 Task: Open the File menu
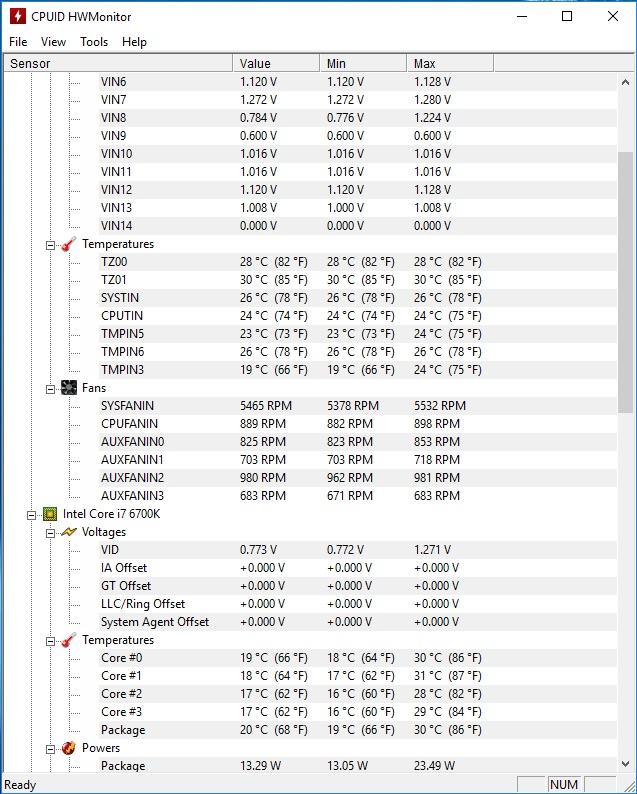18,42
